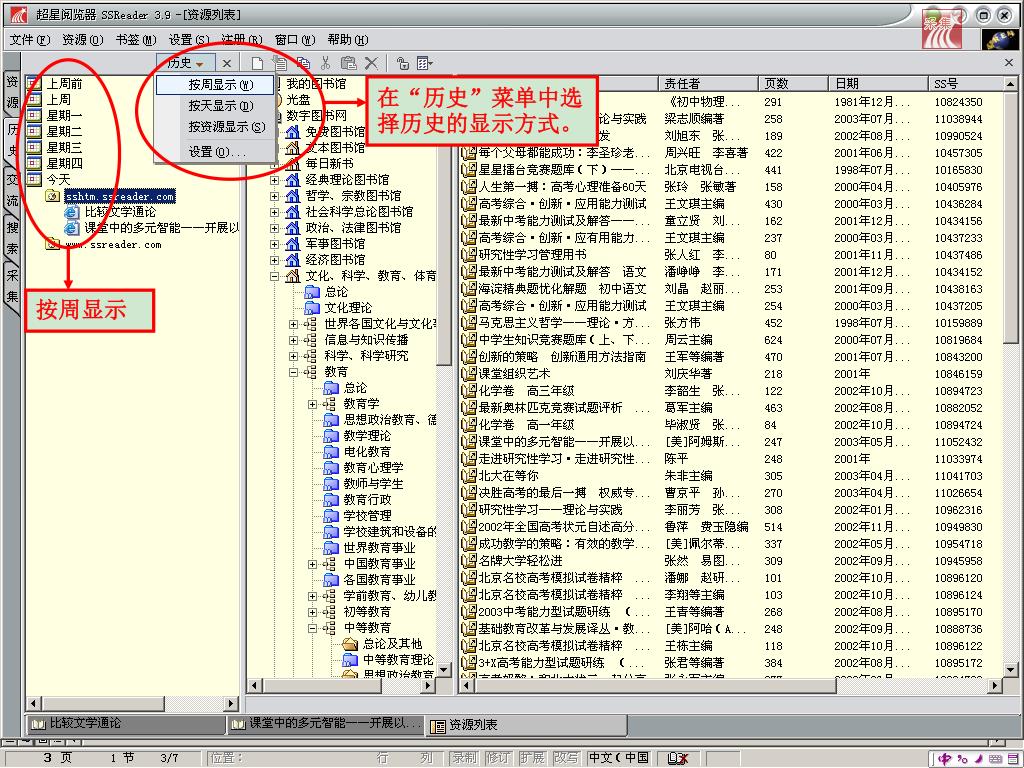This screenshot has width=1024, height=768.
Task: Click the globe icon at top right
Action: pos(999,40)
